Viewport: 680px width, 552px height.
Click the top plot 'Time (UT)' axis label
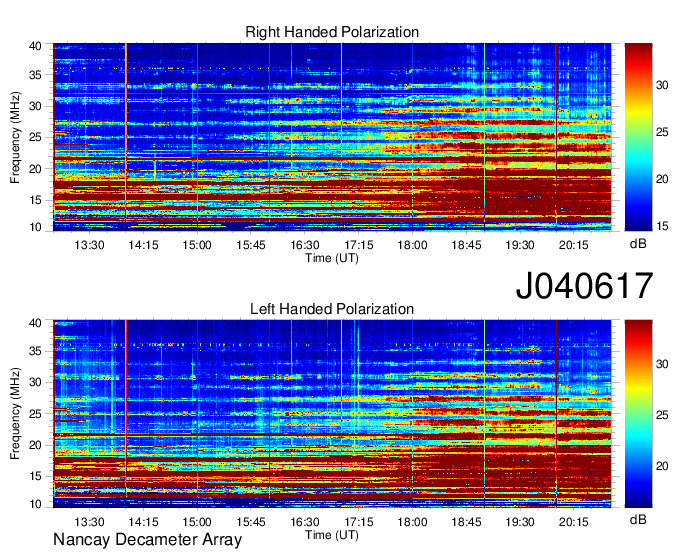[332, 258]
